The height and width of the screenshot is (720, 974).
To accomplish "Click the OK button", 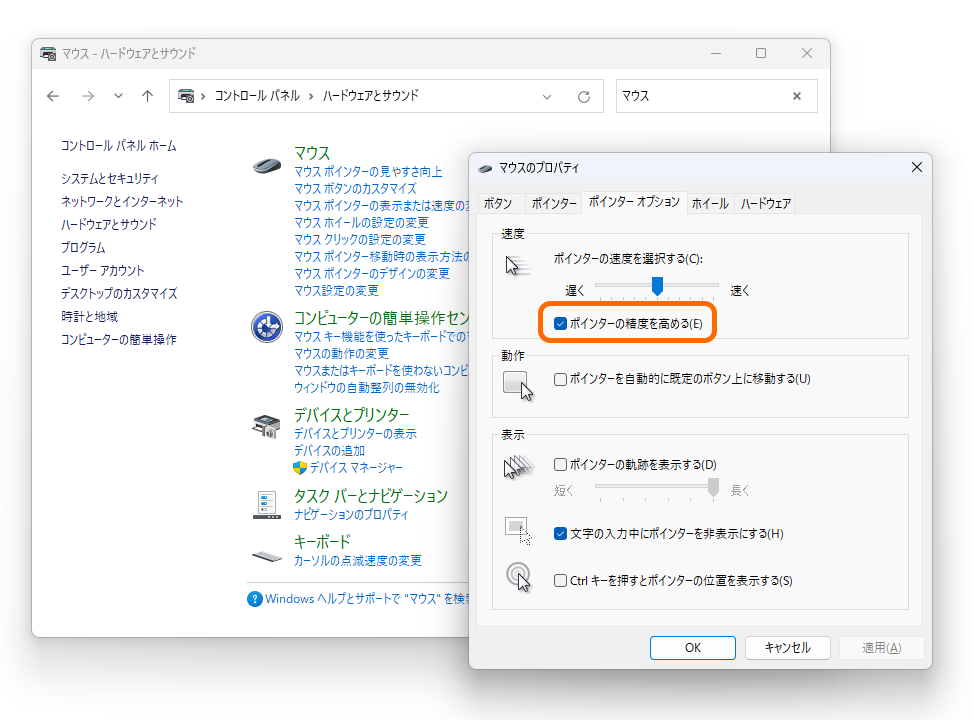I will [x=692, y=647].
